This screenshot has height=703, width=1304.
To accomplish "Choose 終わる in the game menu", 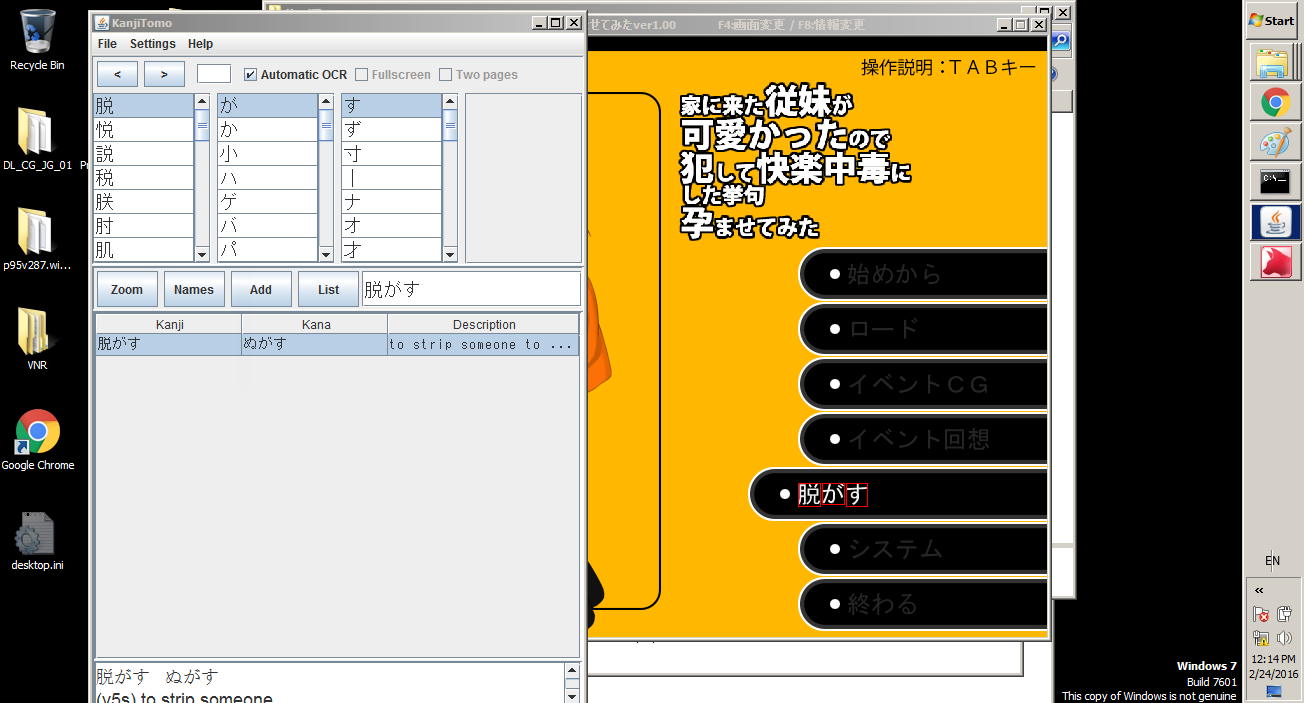I will coord(923,604).
